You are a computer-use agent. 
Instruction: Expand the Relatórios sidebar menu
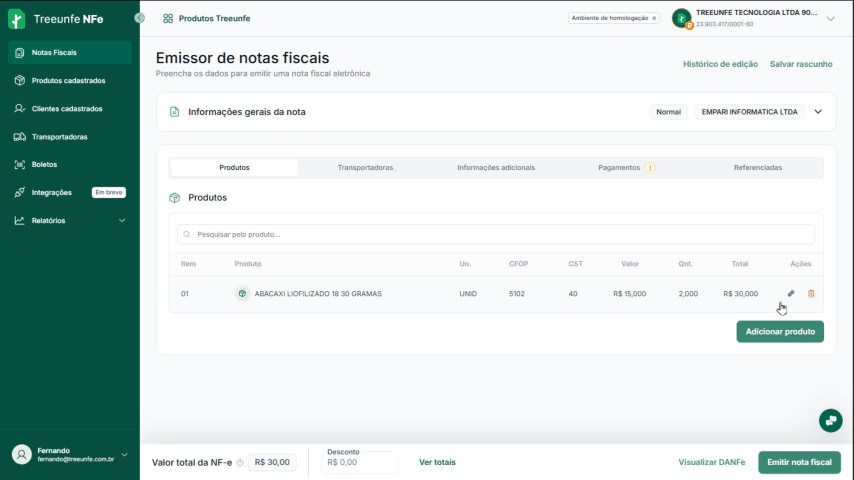122,220
